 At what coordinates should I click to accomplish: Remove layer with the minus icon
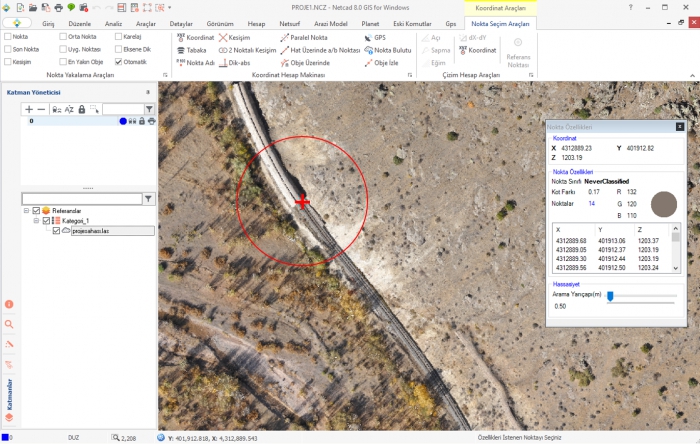tap(42, 109)
